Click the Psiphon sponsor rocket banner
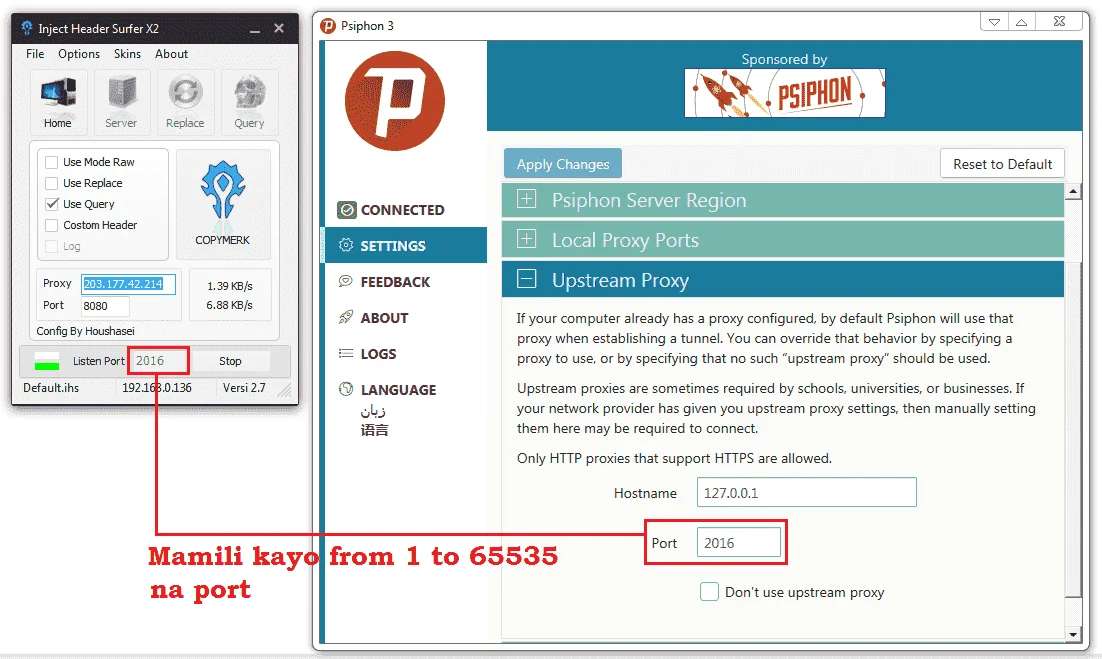Viewport: 1102px width, 659px height. (x=784, y=93)
